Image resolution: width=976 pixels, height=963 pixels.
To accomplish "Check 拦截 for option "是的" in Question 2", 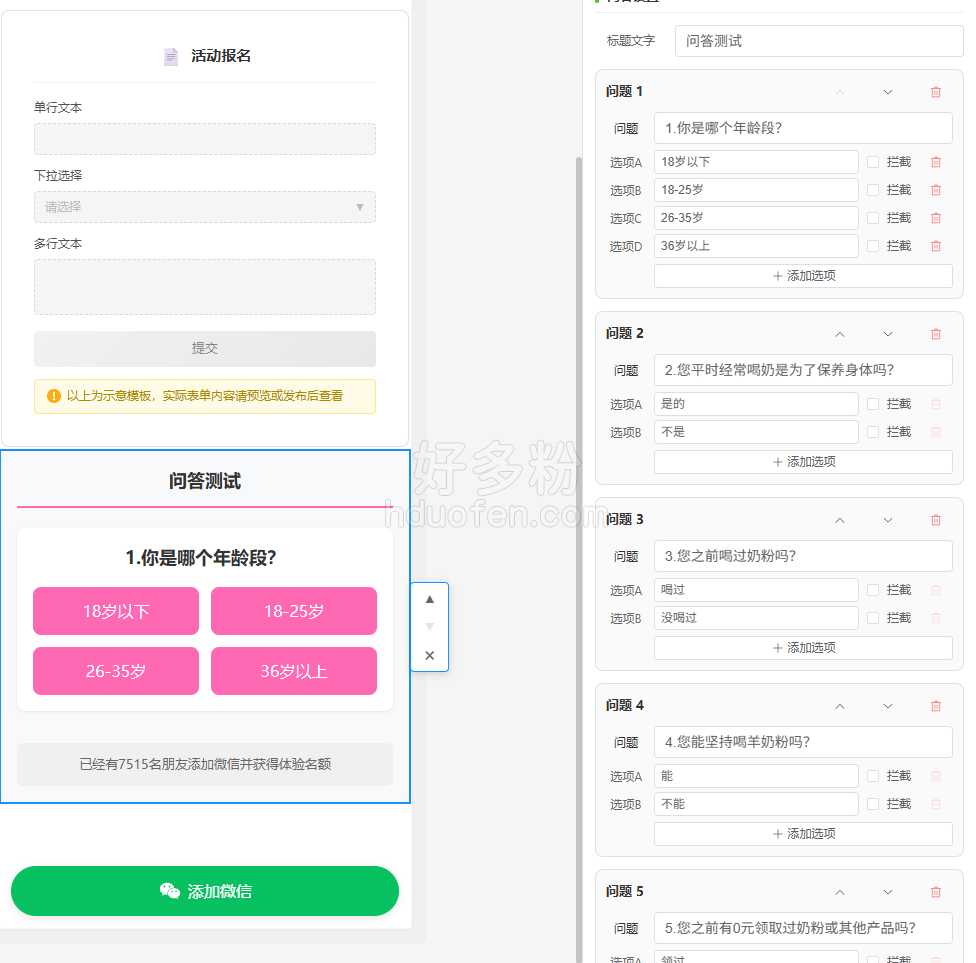I will [x=873, y=404].
